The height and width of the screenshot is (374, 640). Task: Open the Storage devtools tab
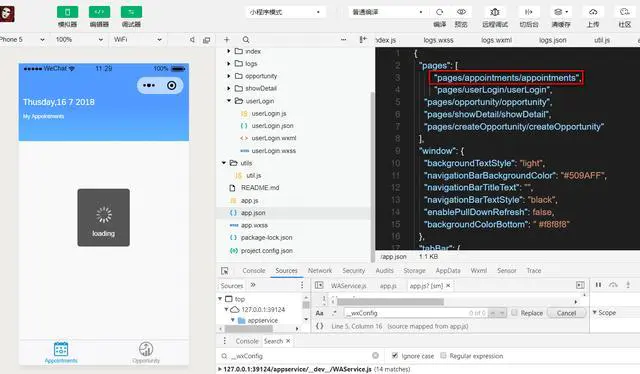click(414, 270)
